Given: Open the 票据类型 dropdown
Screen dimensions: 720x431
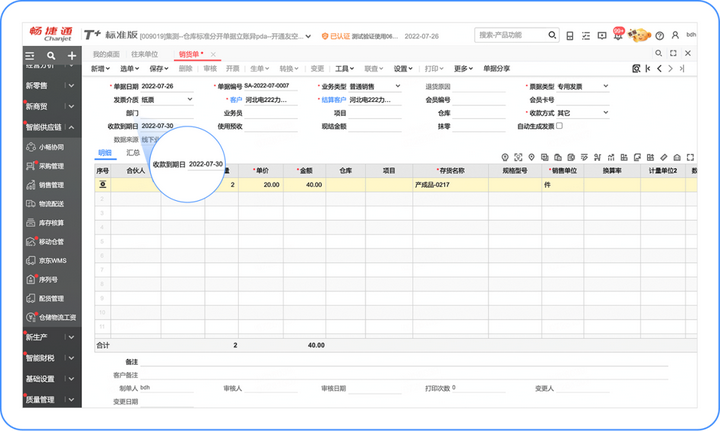Looking at the screenshot, I should pos(606,86).
